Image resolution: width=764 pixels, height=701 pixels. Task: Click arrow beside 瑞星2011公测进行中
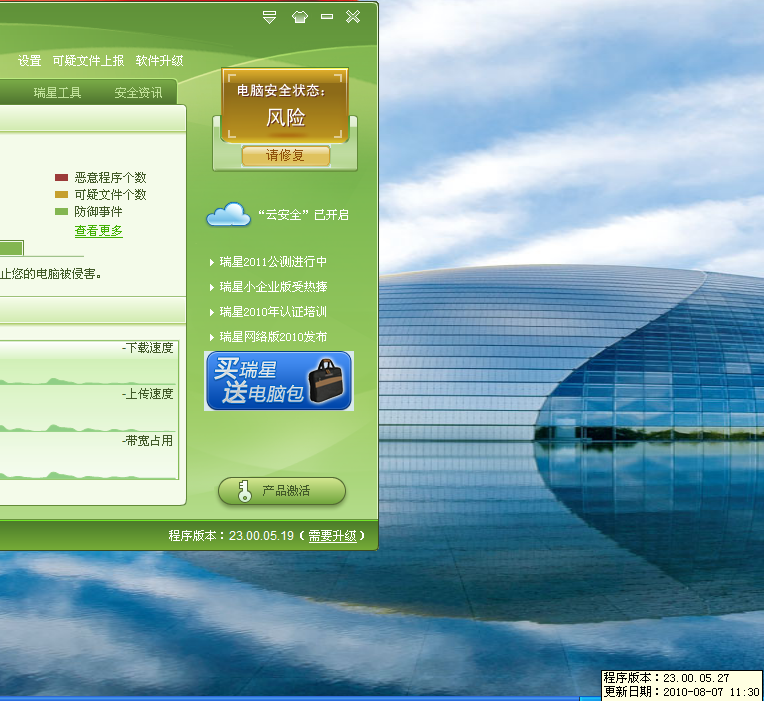pyautogui.click(x=212, y=263)
